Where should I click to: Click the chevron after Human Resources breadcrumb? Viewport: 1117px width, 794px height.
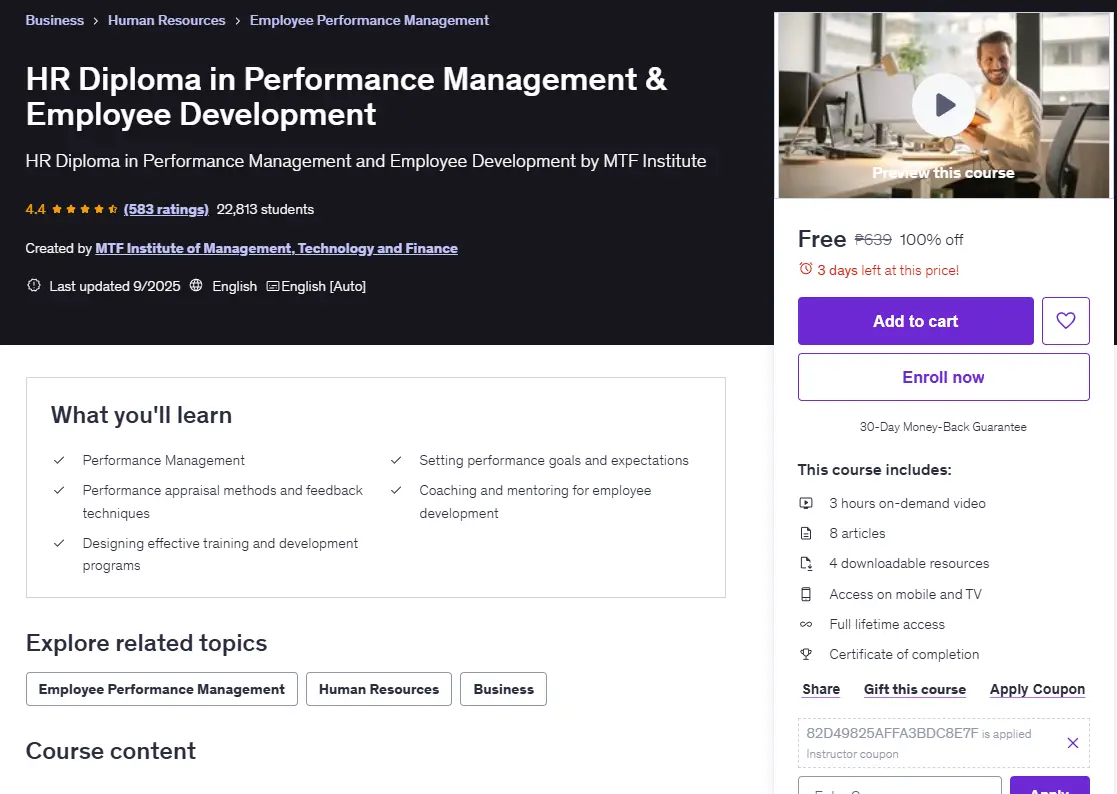tap(237, 21)
